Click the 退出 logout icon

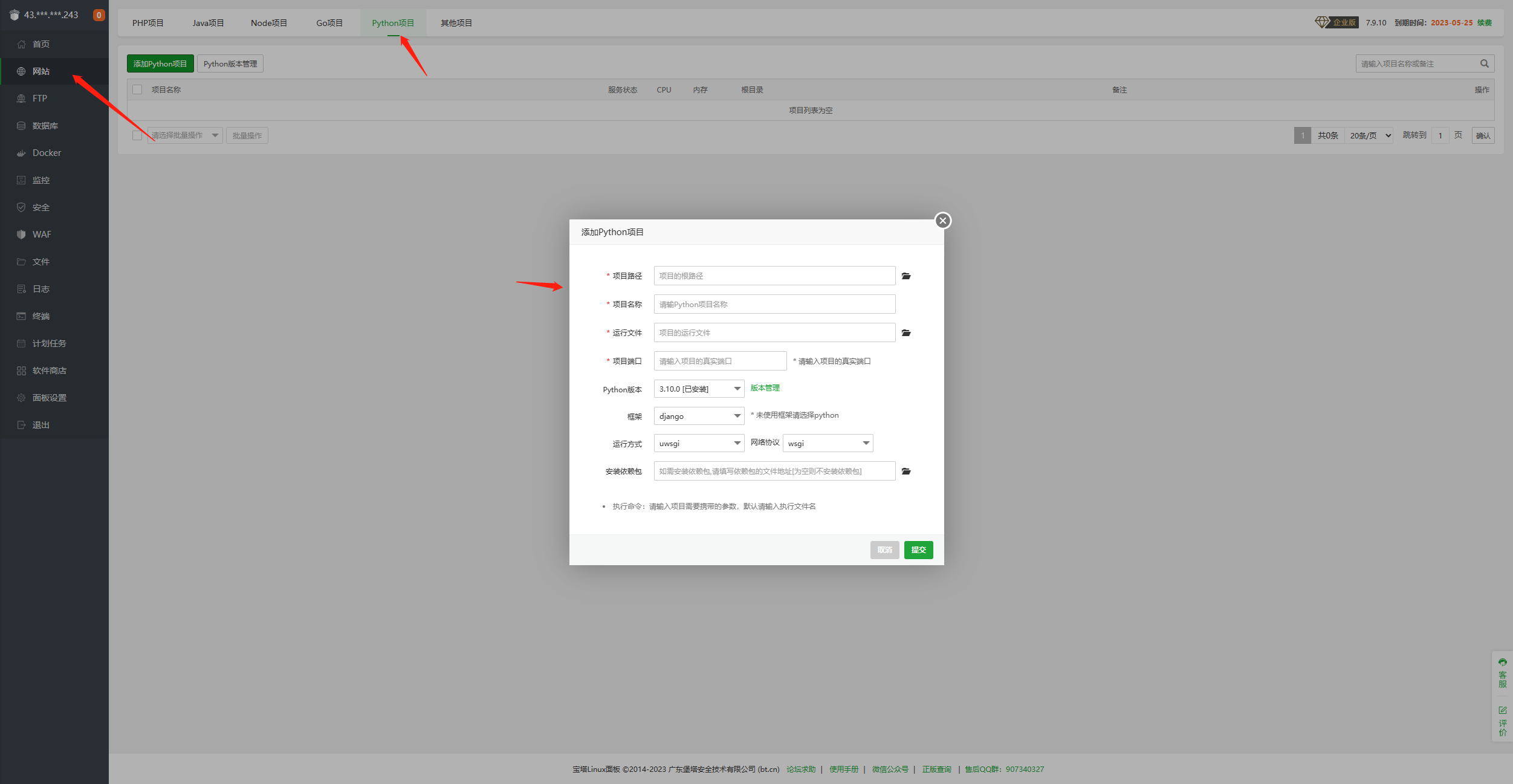coord(21,425)
